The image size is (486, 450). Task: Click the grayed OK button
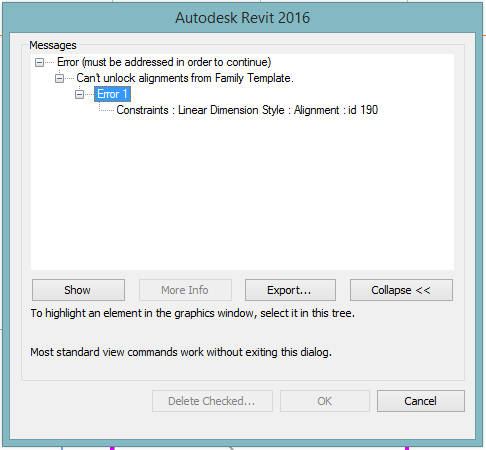325,401
